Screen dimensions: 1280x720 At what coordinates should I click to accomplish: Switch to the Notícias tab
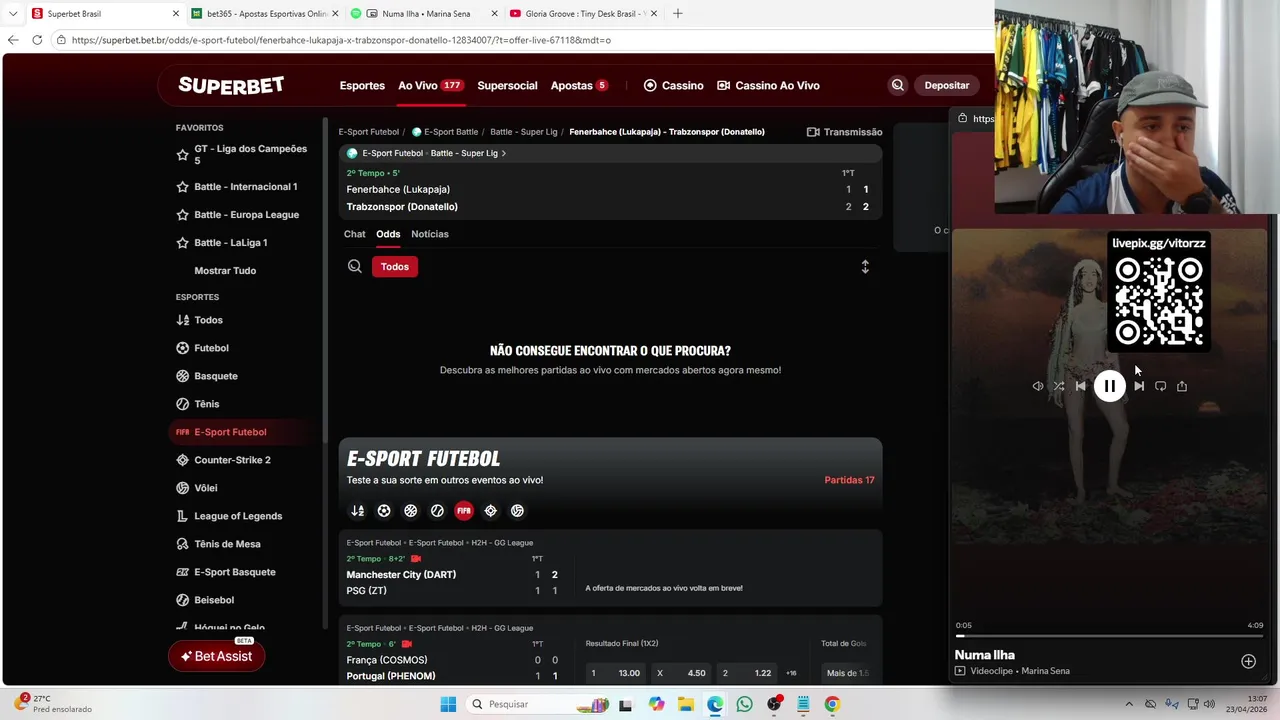[x=430, y=234]
